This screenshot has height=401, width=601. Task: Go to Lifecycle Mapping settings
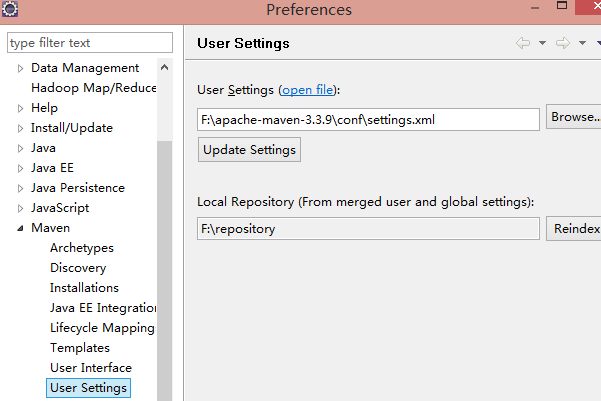pyautogui.click(x=102, y=328)
